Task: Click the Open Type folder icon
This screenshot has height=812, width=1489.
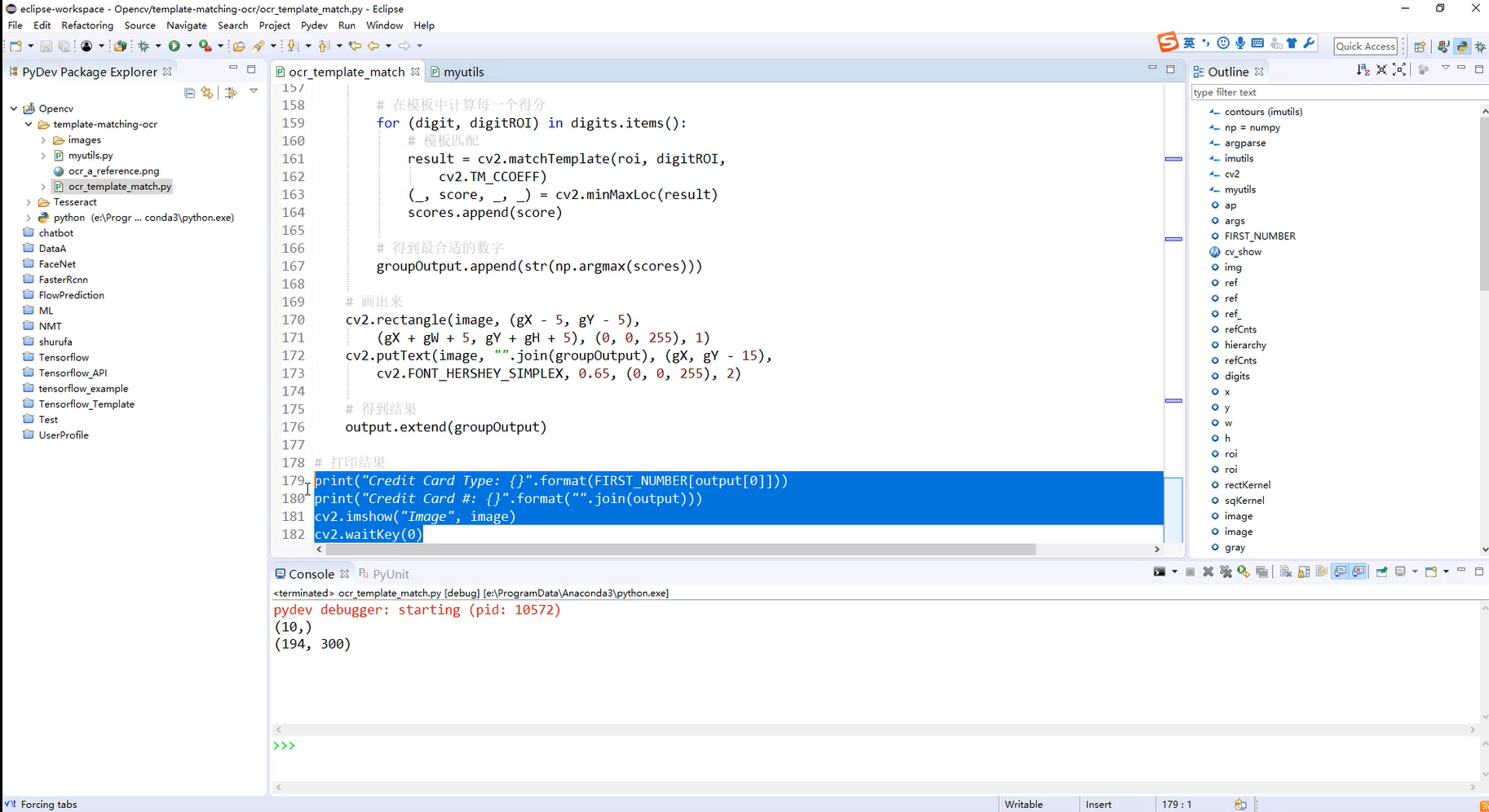Action: tap(239, 46)
